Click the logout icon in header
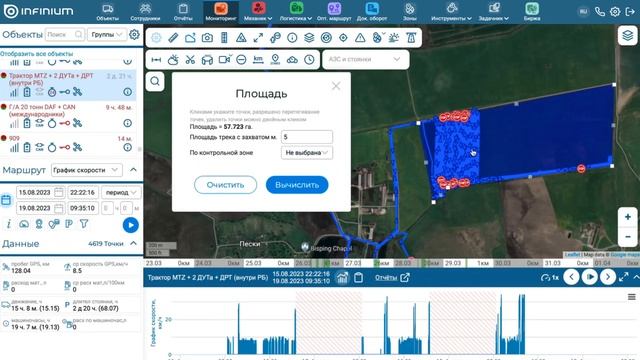Viewport: 640px width, 360px height. pos(630,11)
